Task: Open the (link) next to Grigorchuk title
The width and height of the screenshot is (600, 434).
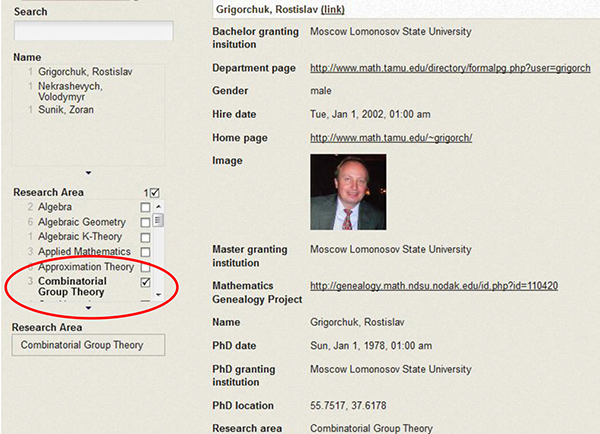Action: pyautogui.click(x=333, y=9)
